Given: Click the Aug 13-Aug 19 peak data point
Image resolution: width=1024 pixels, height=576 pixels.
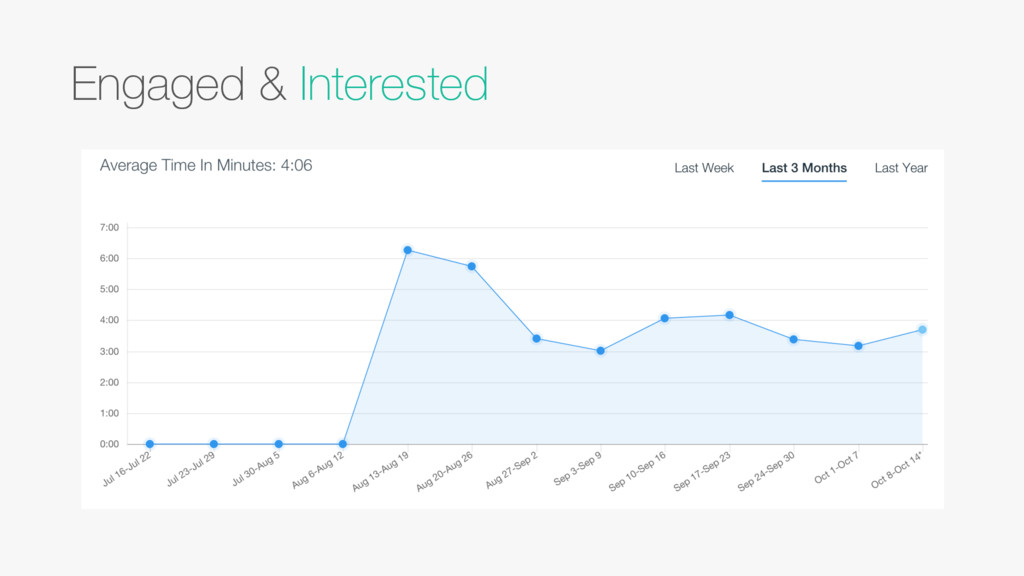Looking at the screenshot, I should tap(408, 250).
